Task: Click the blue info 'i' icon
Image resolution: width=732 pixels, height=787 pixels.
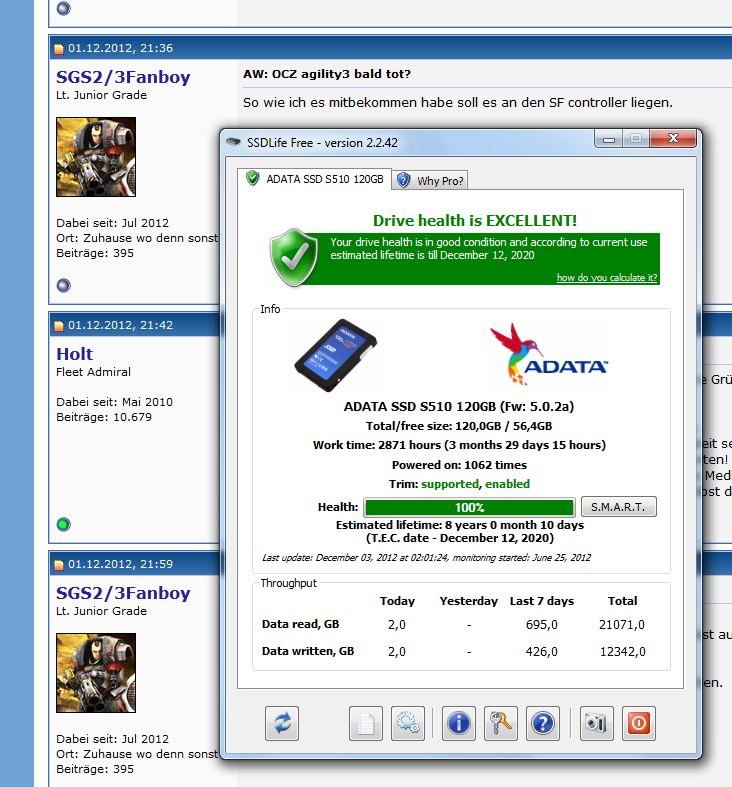Action: [x=459, y=723]
